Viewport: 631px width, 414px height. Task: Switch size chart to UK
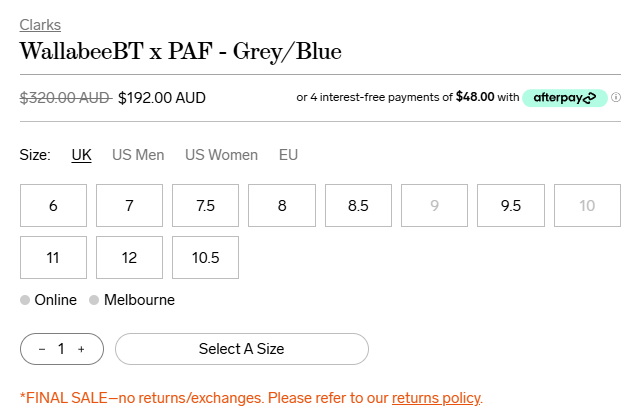click(x=82, y=155)
